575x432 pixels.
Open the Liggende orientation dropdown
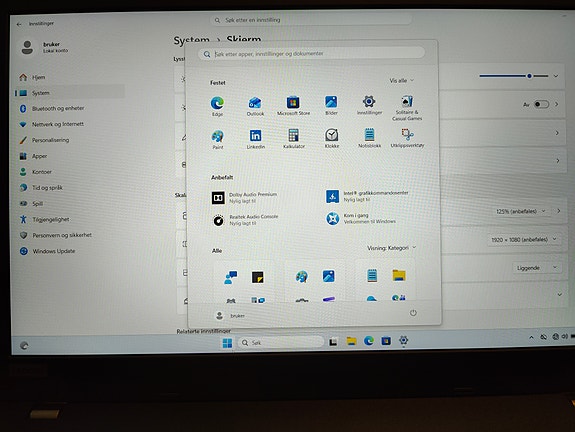(535, 268)
